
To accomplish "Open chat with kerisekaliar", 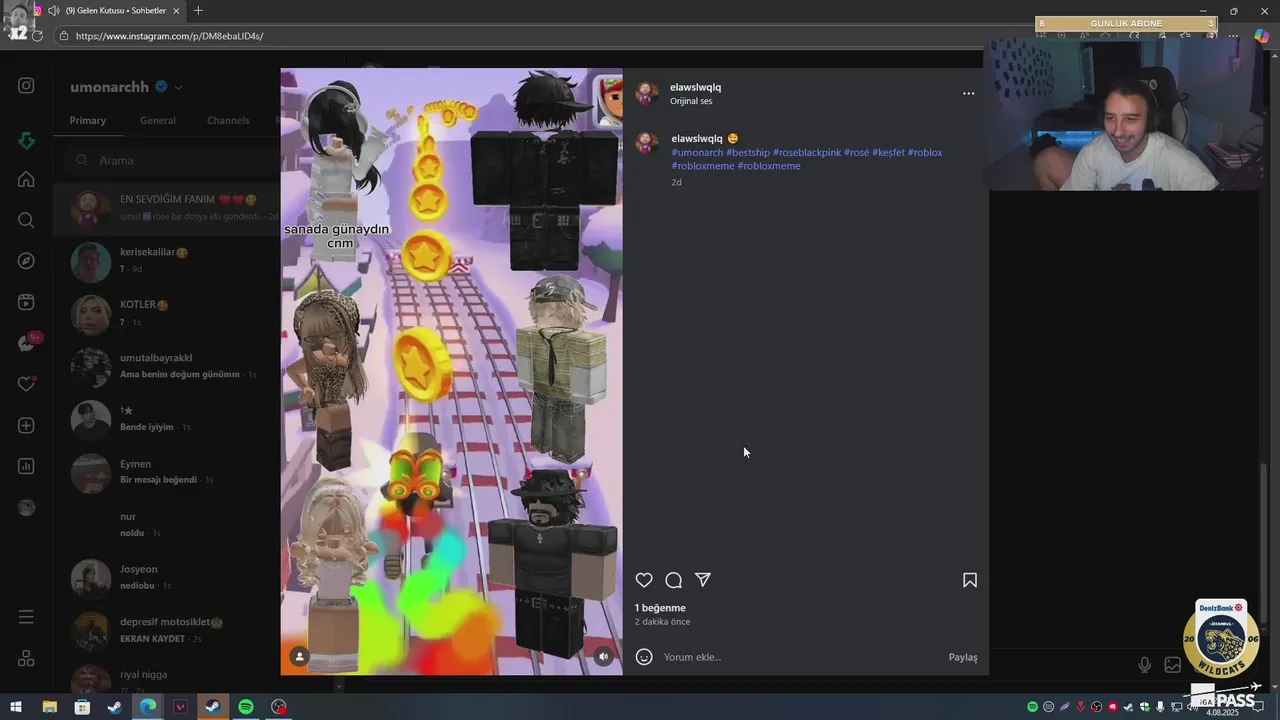I will [167, 261].
